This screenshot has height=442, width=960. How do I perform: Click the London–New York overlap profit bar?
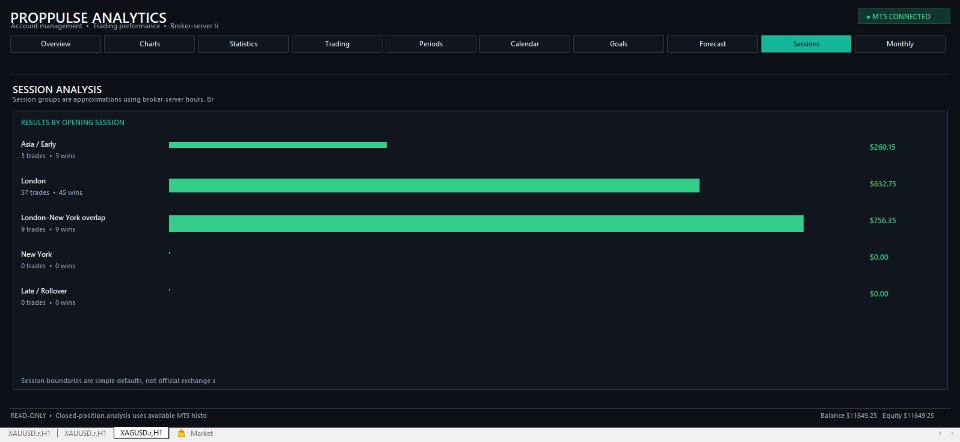486,223
